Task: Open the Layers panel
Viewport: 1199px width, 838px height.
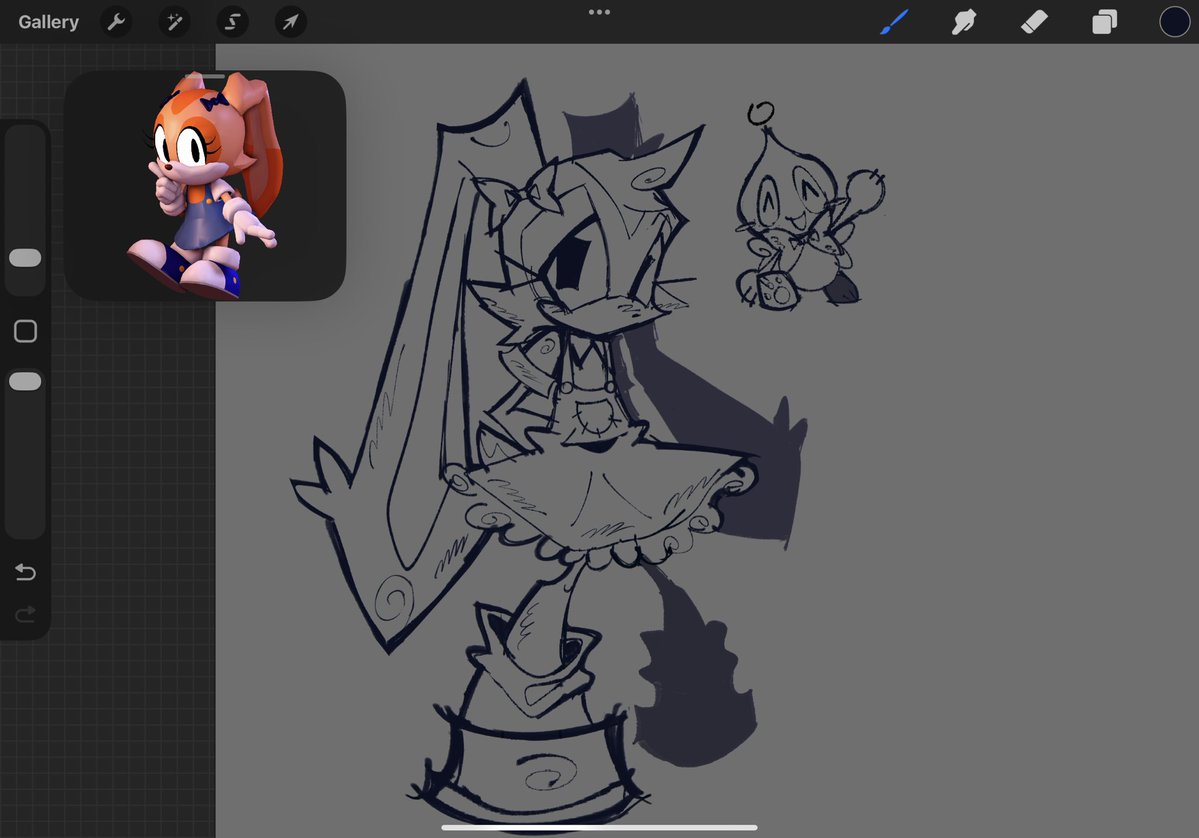Action: (x=1104, y=22)
